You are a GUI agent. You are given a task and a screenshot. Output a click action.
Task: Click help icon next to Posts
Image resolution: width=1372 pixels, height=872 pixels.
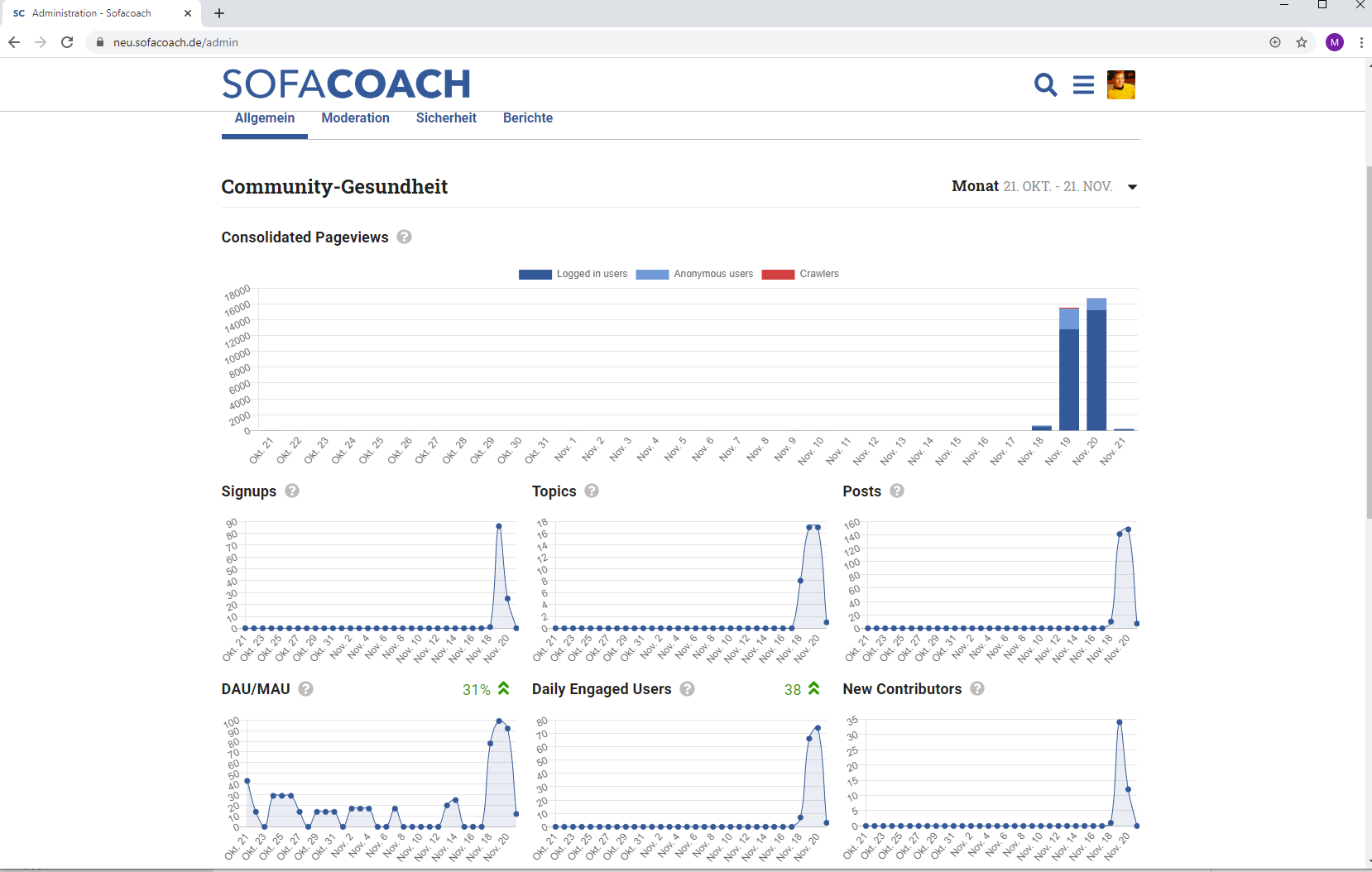897,491
